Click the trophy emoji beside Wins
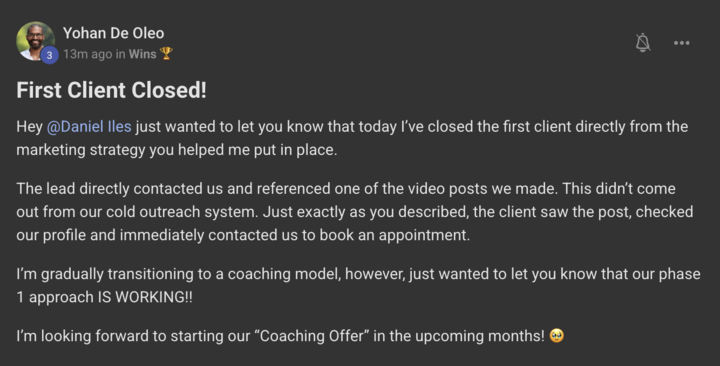The image size is (720, 366). [166, 54]
